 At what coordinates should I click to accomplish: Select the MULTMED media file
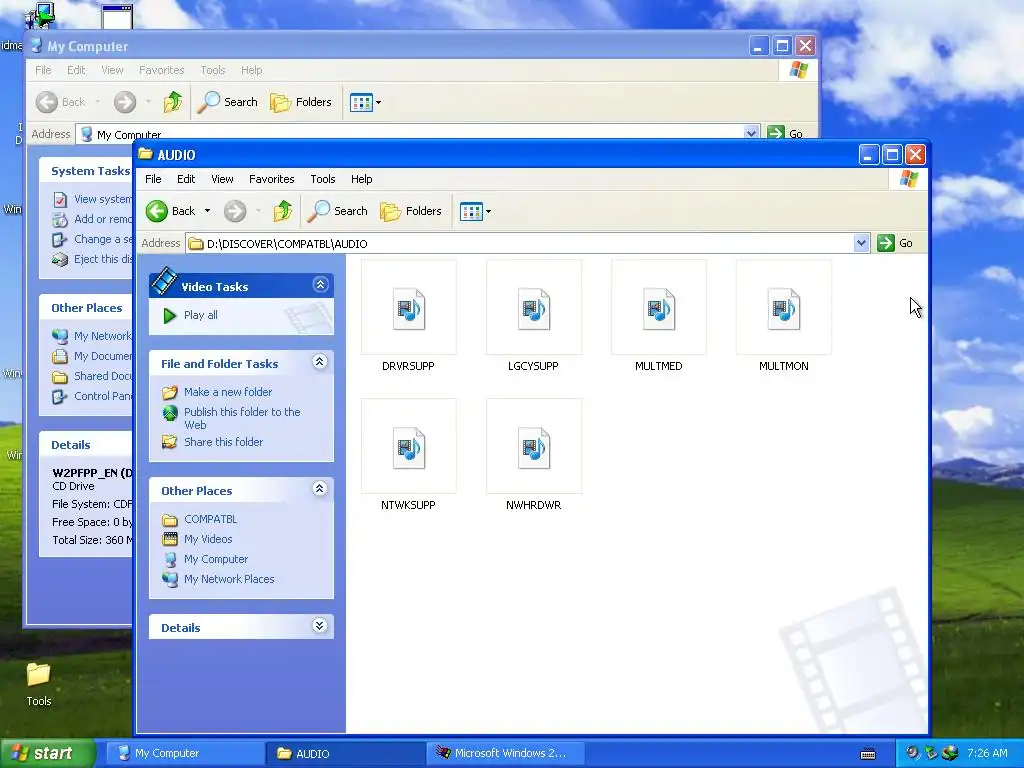pos(658,316)
